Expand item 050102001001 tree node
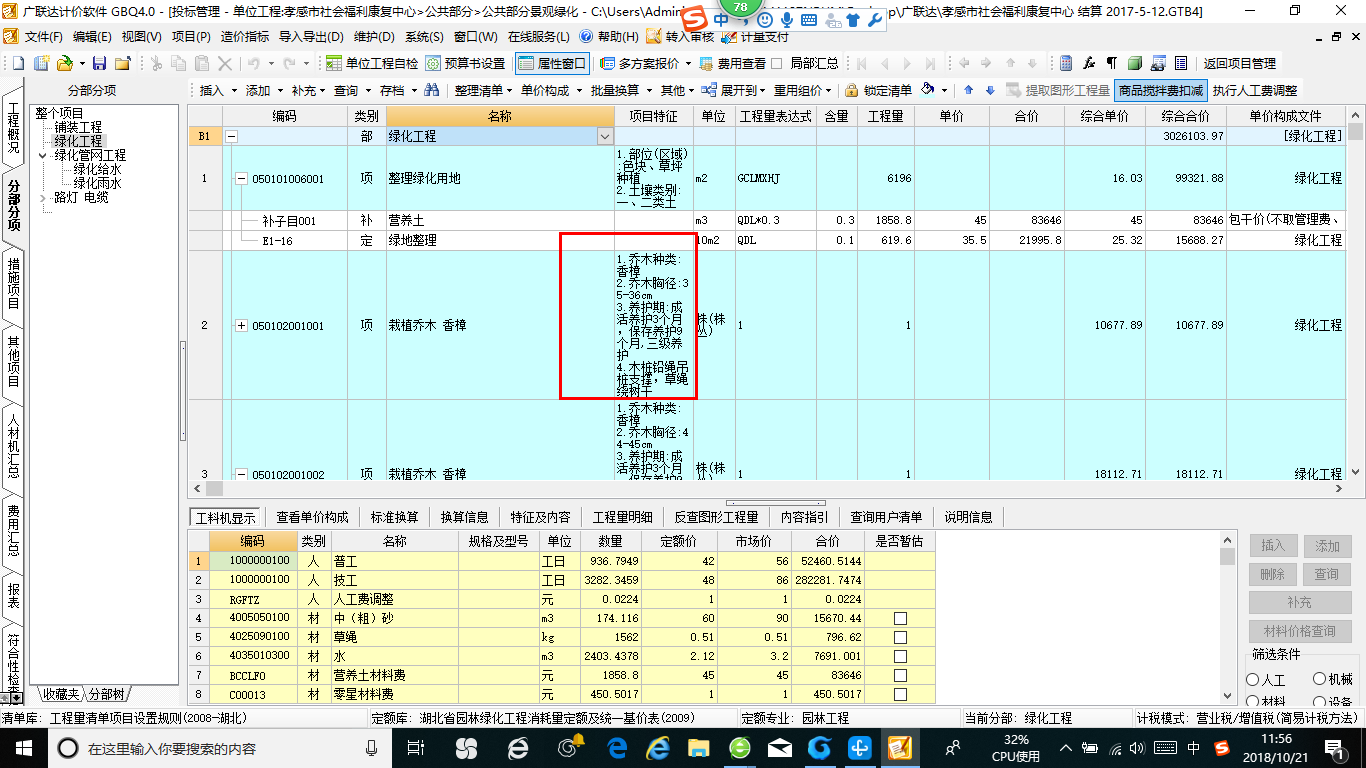The image size is (1366, 768). [241, 326]
